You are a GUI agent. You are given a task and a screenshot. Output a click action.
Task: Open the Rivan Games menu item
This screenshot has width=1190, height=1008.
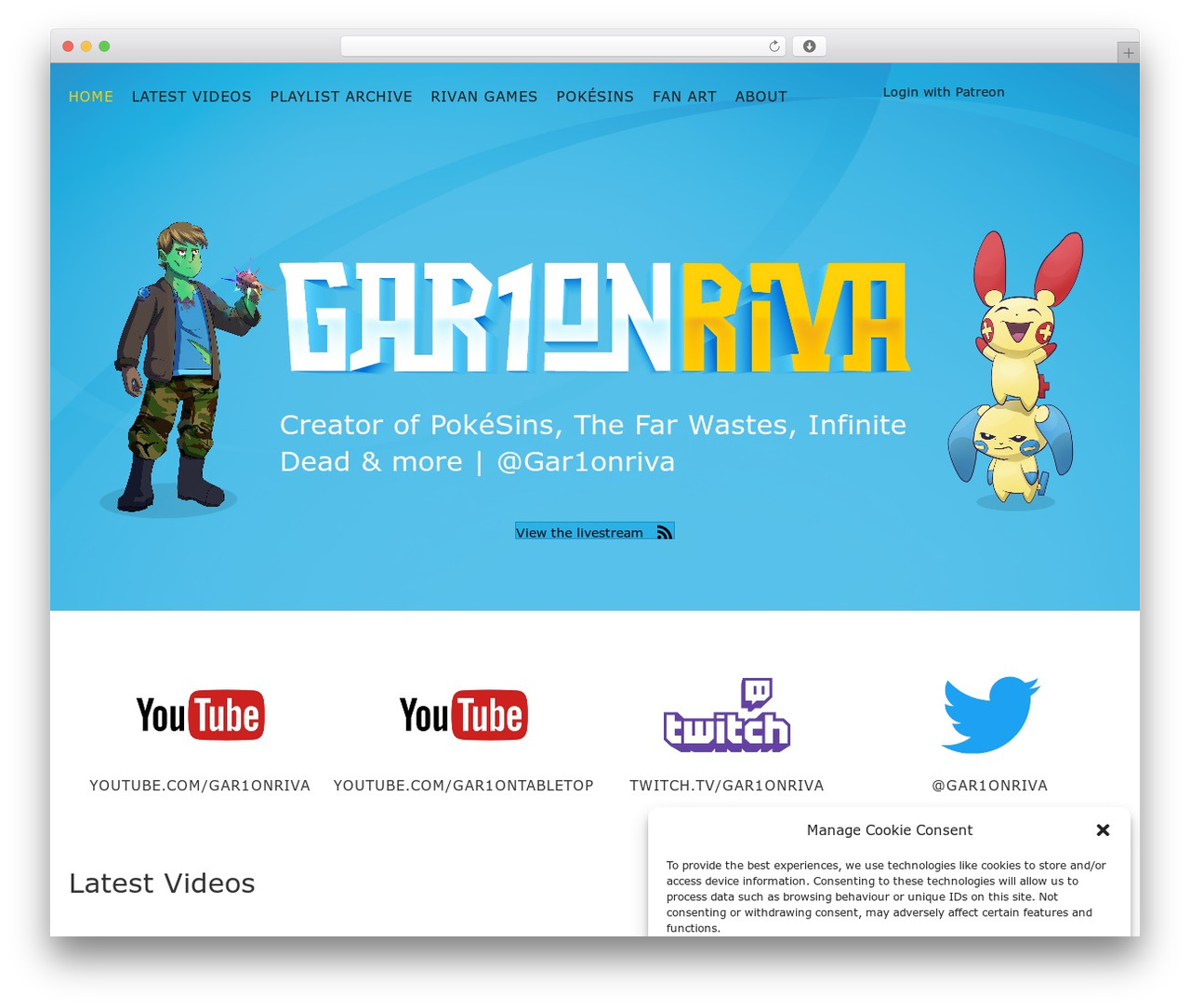[484, 97]
